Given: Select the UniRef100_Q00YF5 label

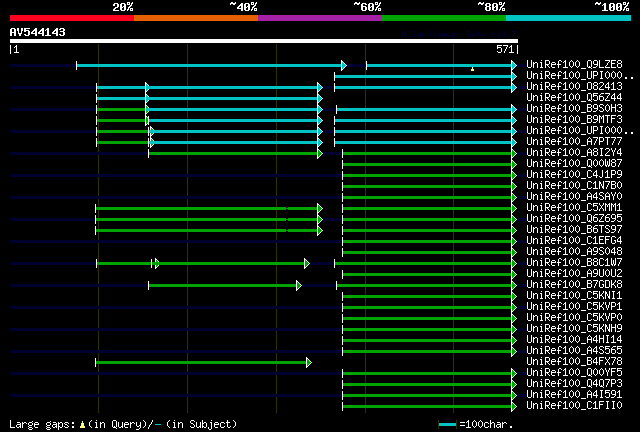Looking at the screenshot, I should pos(574,373).
